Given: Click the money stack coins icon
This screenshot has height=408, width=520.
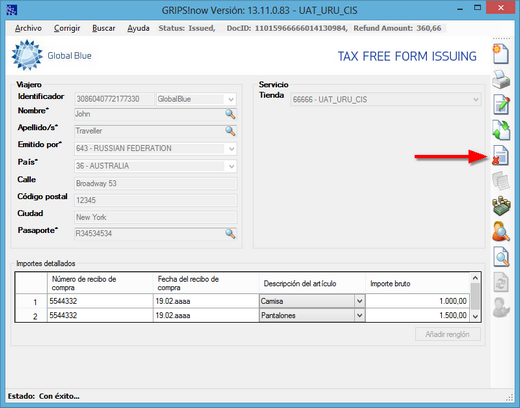Looking at the screenshot, I should click(501, 206).
